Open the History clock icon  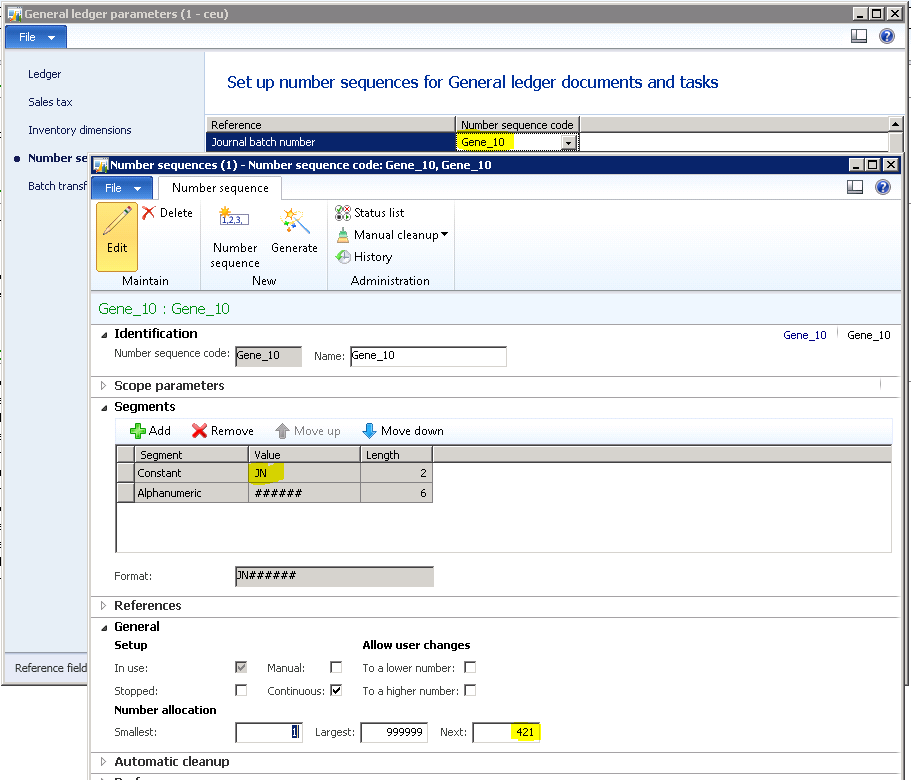click(x=344, y=257)
